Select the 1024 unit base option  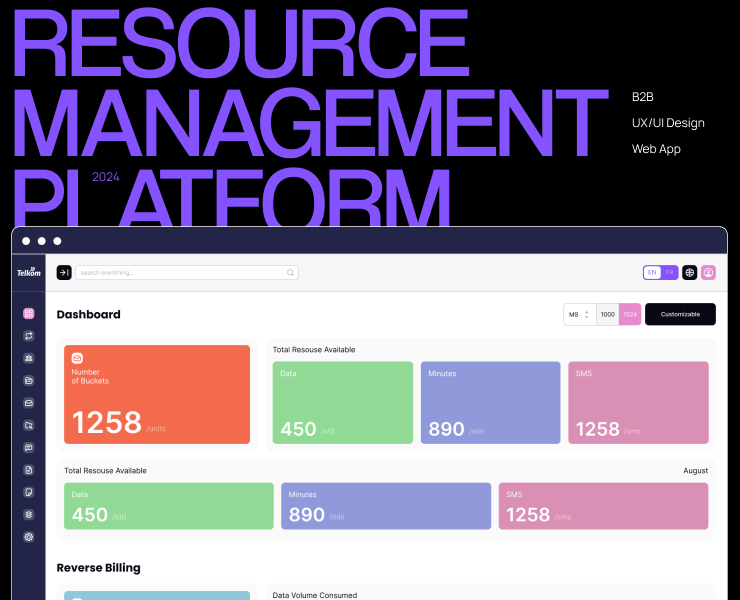pyautogui.click(x=630, y=314)
